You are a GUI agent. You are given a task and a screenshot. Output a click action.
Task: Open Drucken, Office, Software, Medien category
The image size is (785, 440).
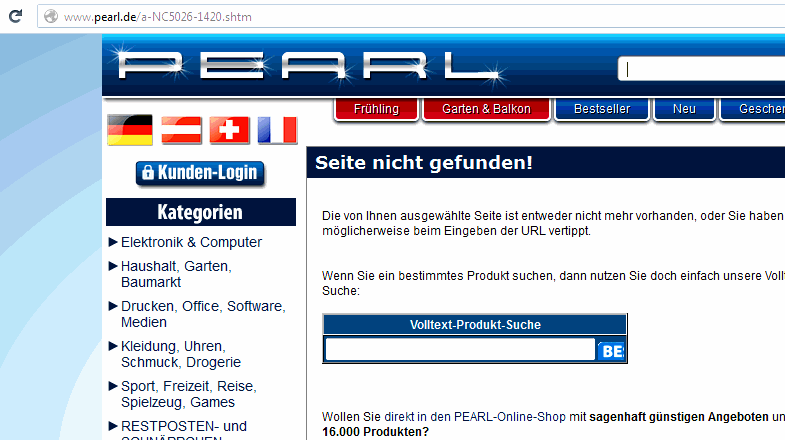pyautogui.click(x=203, y=314)
